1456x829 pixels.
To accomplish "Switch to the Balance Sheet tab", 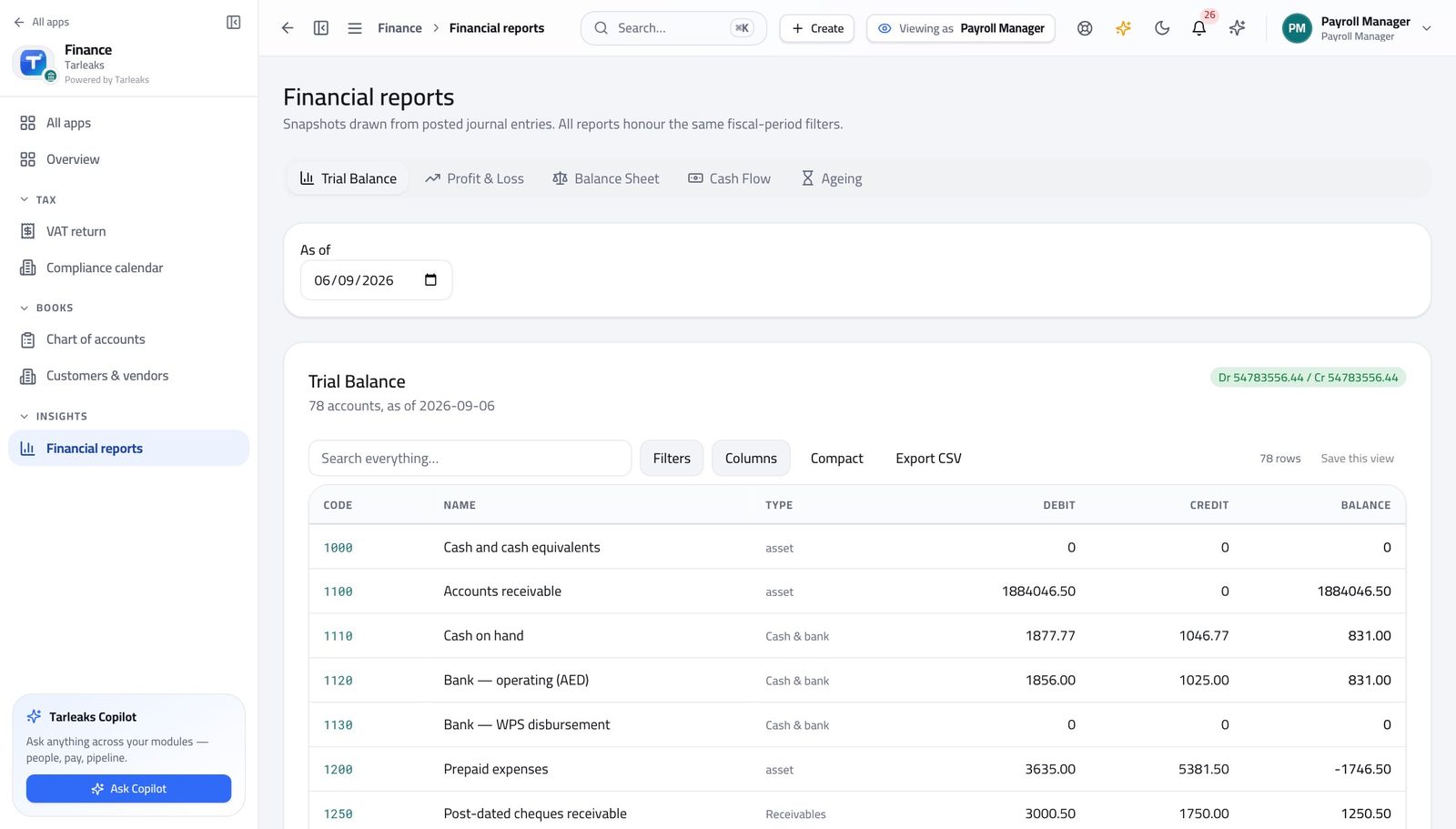I will (605, 178).
